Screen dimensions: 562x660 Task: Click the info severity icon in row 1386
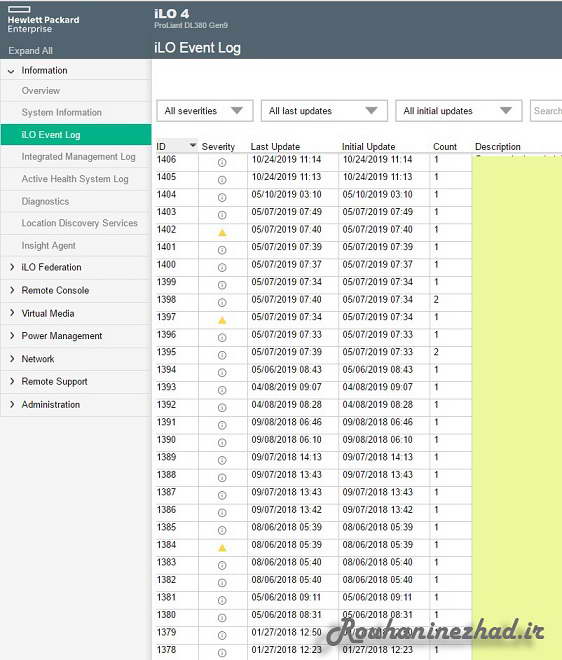click(222, 513)
